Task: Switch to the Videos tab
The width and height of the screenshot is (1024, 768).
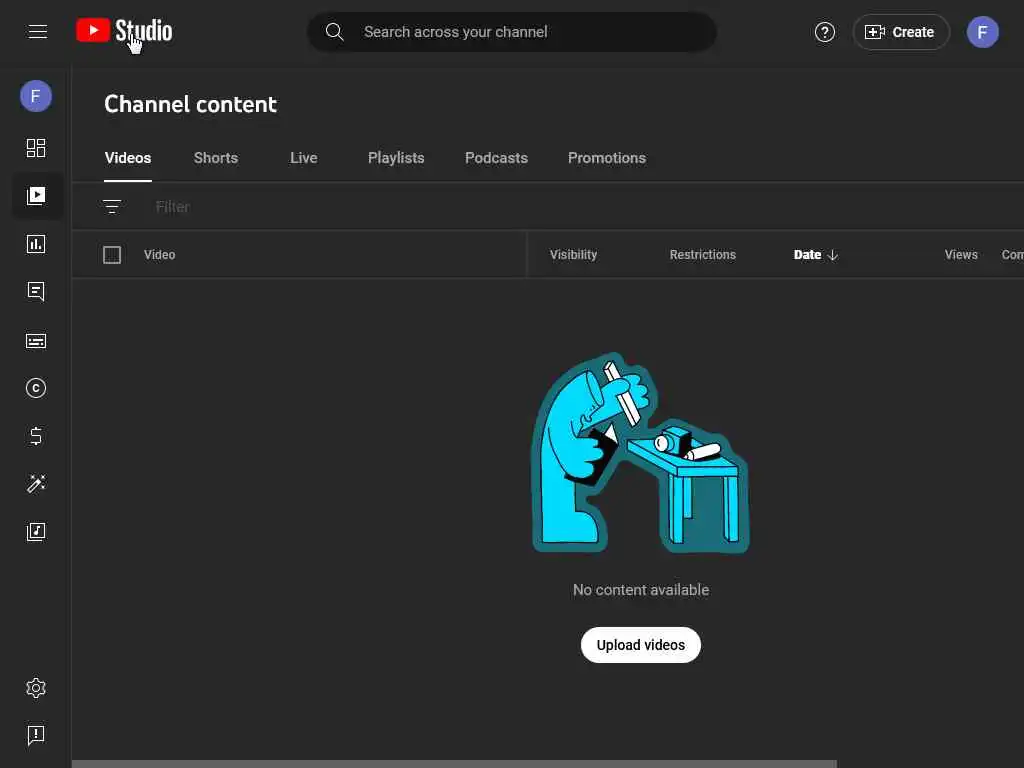Action: coord(128,158)
